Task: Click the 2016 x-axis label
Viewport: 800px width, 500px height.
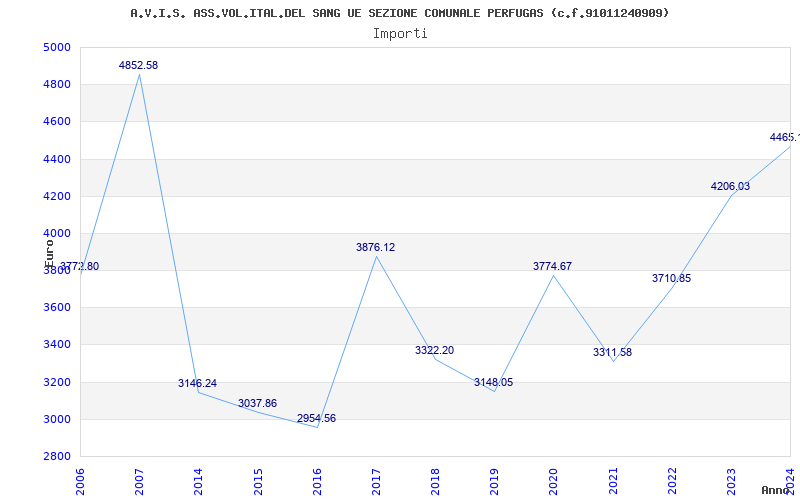Action: [x=317, y=482]
